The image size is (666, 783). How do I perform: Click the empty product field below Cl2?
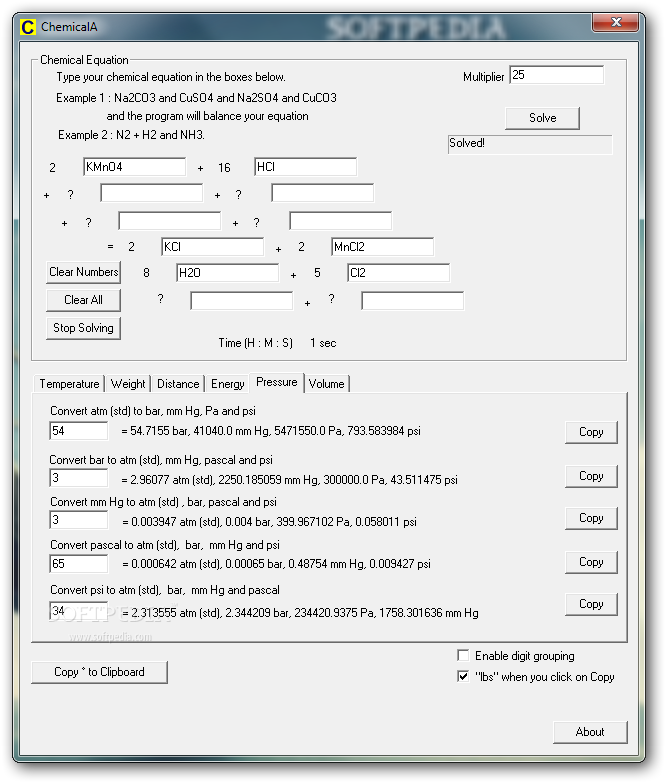click(x=412, y=301)
